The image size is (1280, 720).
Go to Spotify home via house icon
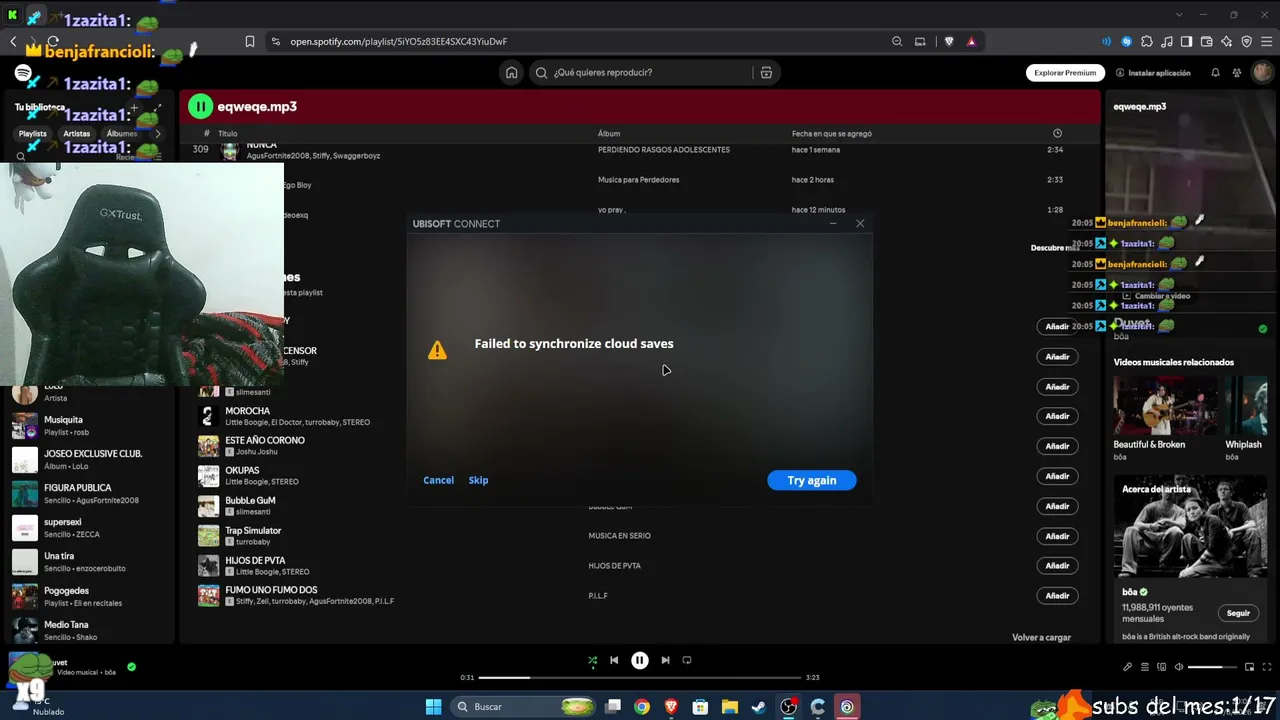coord(512,72)
